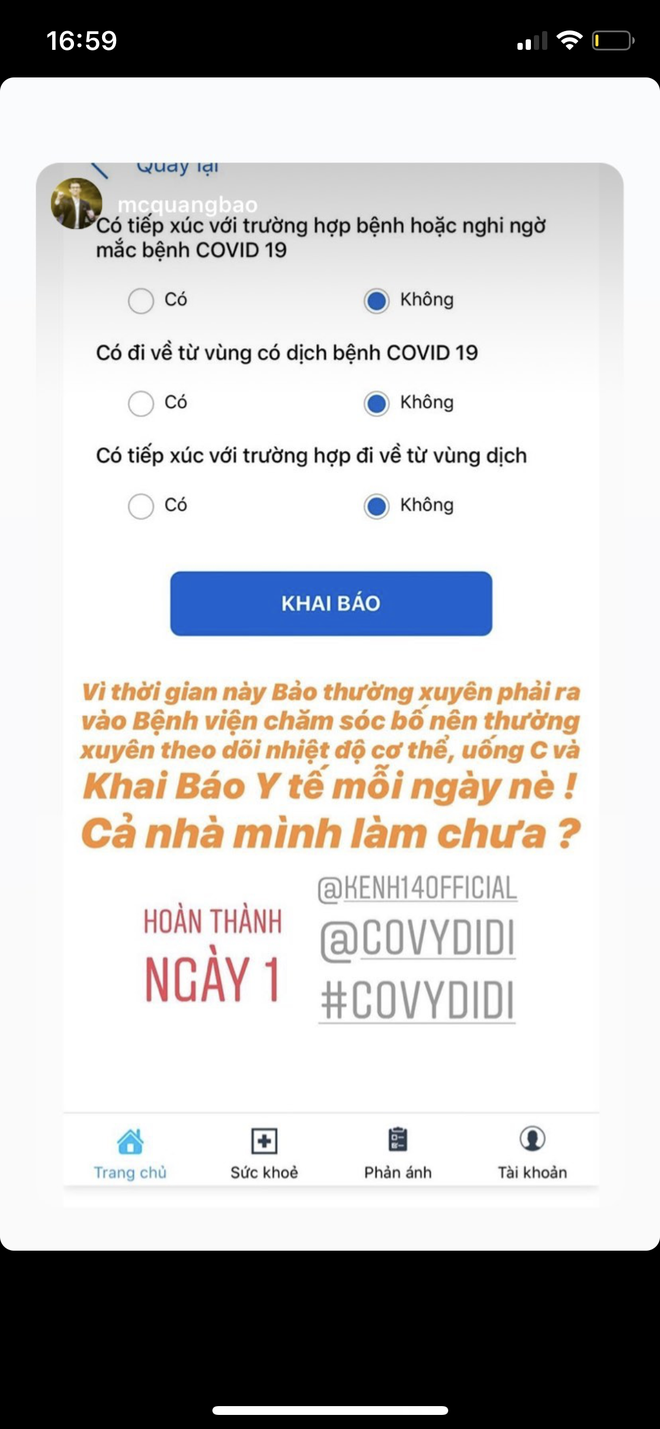Tap the cellular signal bars icon
Screen dimensions: 660x1429
coord(532,41)
